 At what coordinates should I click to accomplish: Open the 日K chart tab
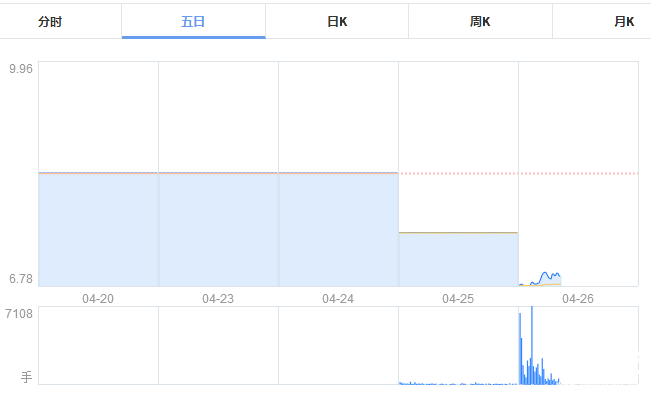pos(337,22)
